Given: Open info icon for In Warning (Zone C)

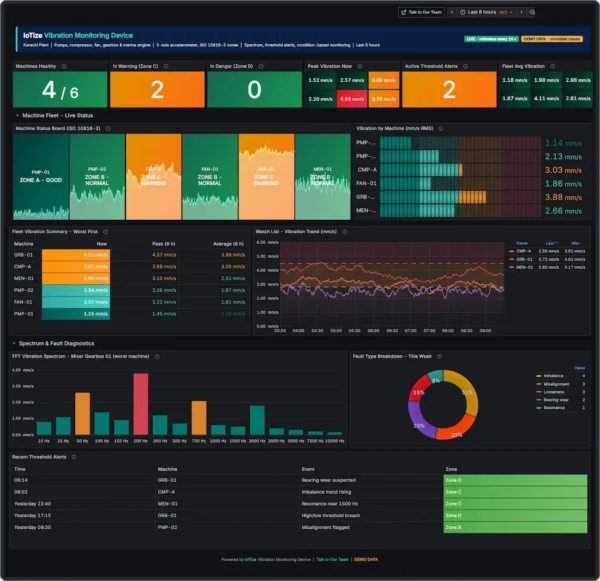Looking at the screenshot, I should tap(166, 66).
